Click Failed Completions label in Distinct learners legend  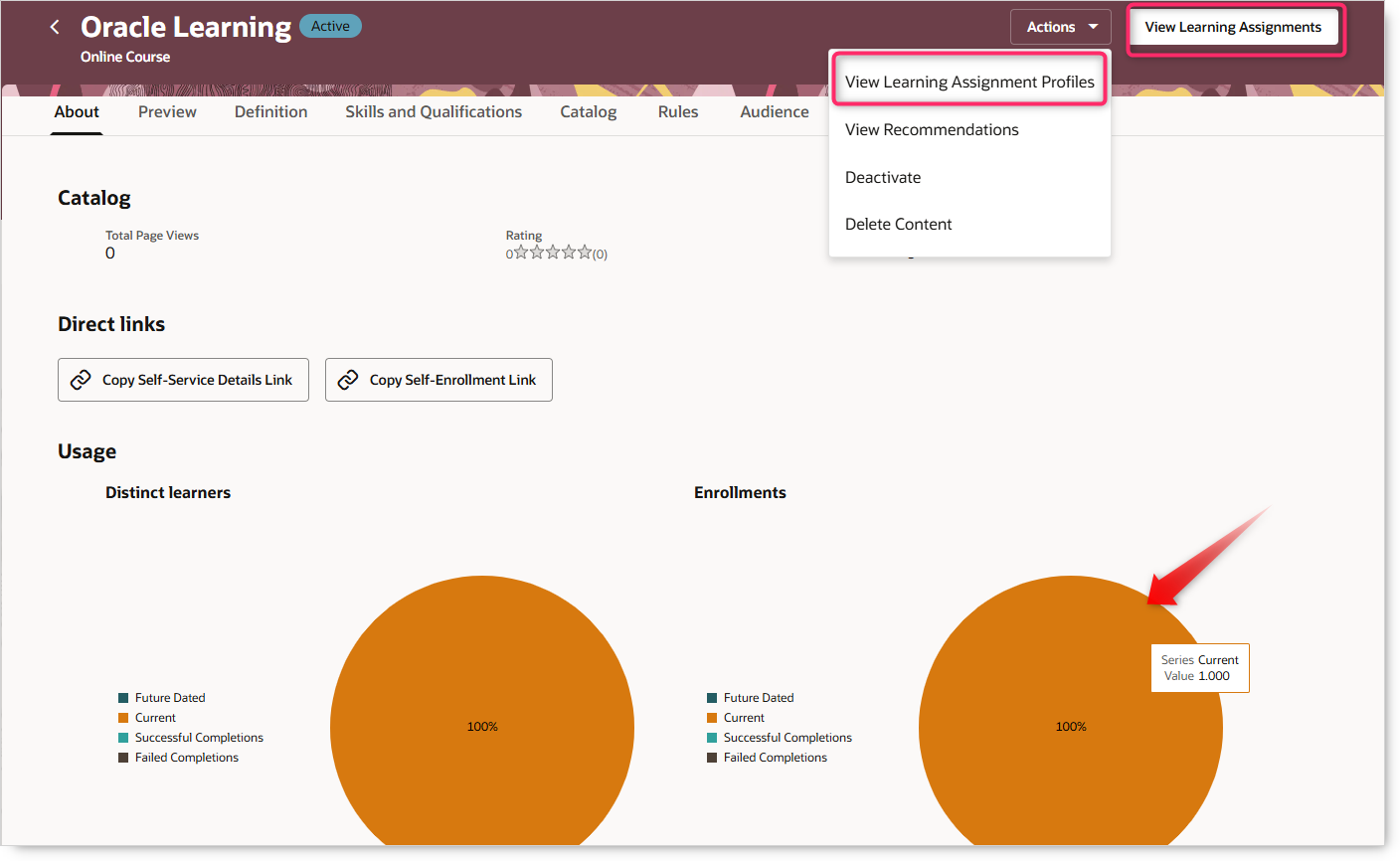tap(187, 758)
